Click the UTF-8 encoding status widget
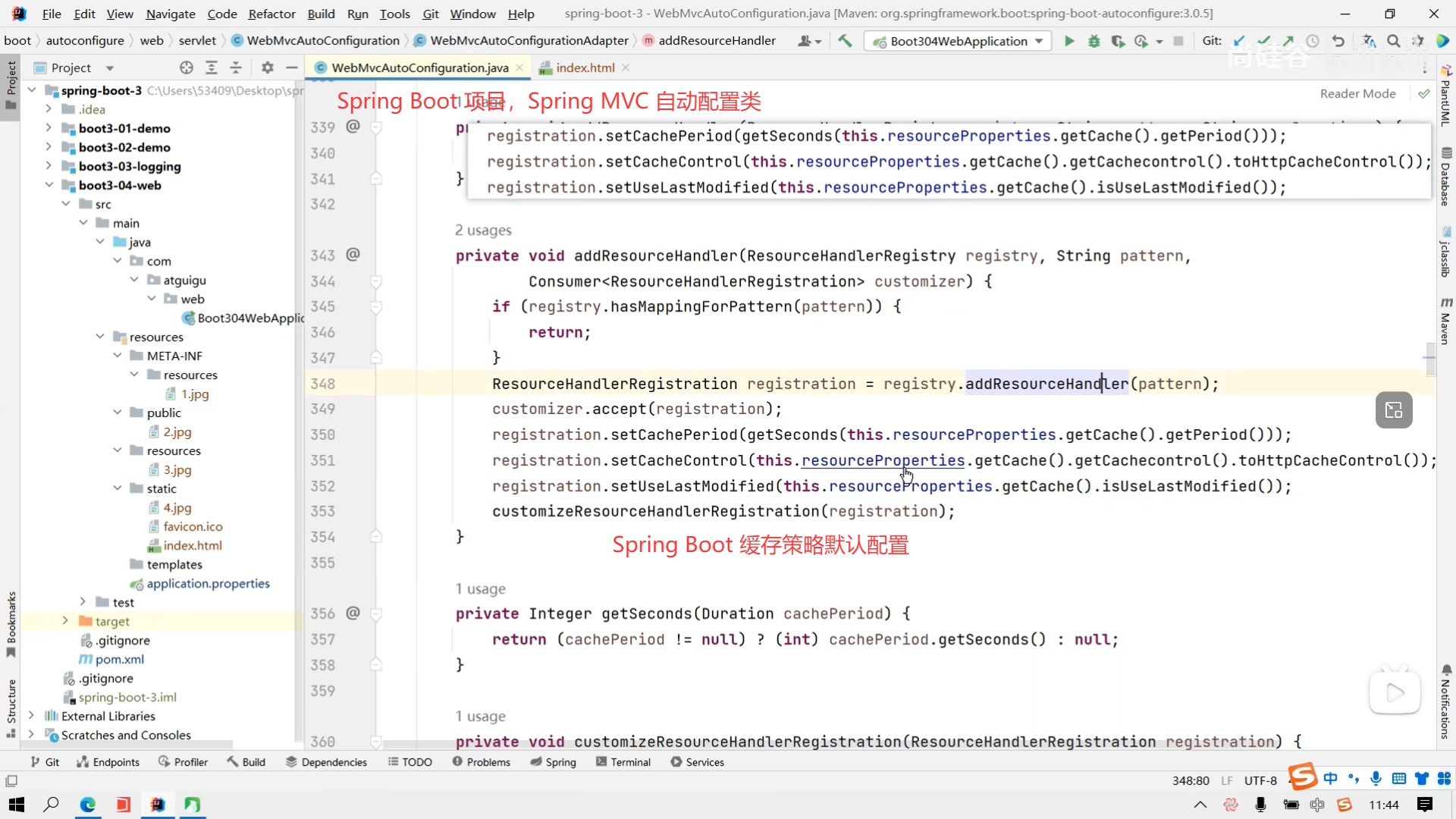Screen dimensions: 1456x819 tap(1260, 780)
